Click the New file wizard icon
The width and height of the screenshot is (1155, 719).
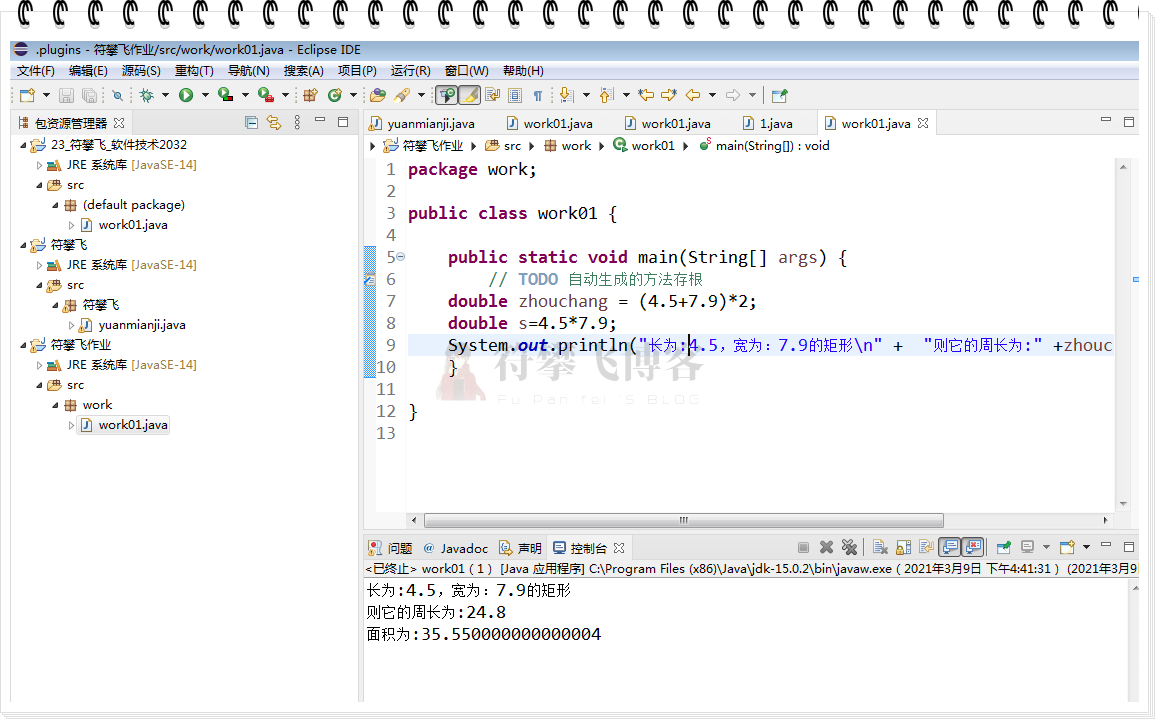tap(27, 95)
